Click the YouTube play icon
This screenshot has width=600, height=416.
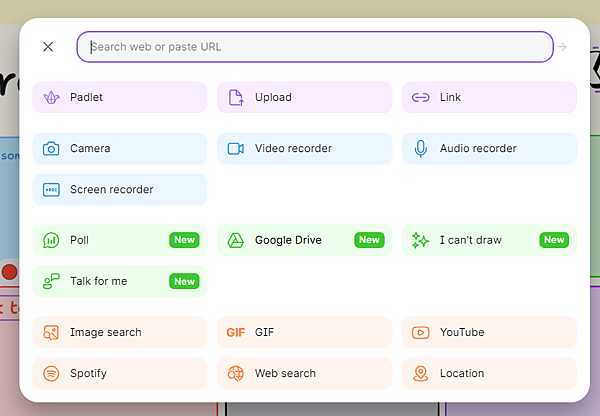coord(421,332)
